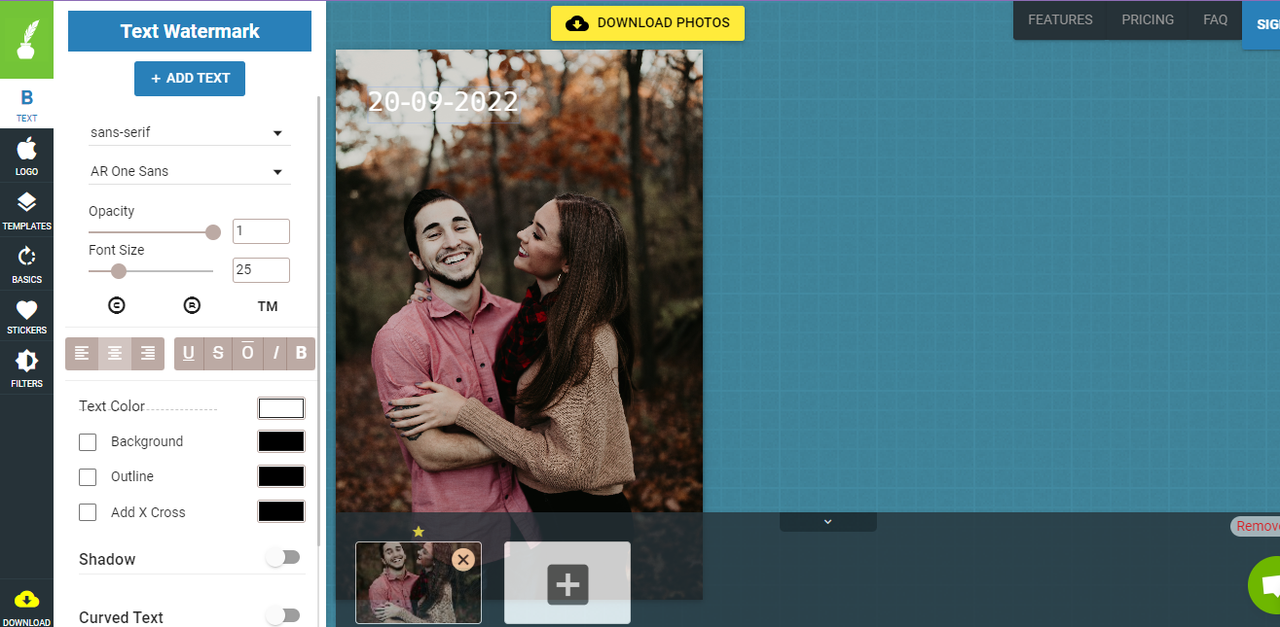1280x627 pixels.
Task: Click the Text Watermark header
Action: point(190,31)
